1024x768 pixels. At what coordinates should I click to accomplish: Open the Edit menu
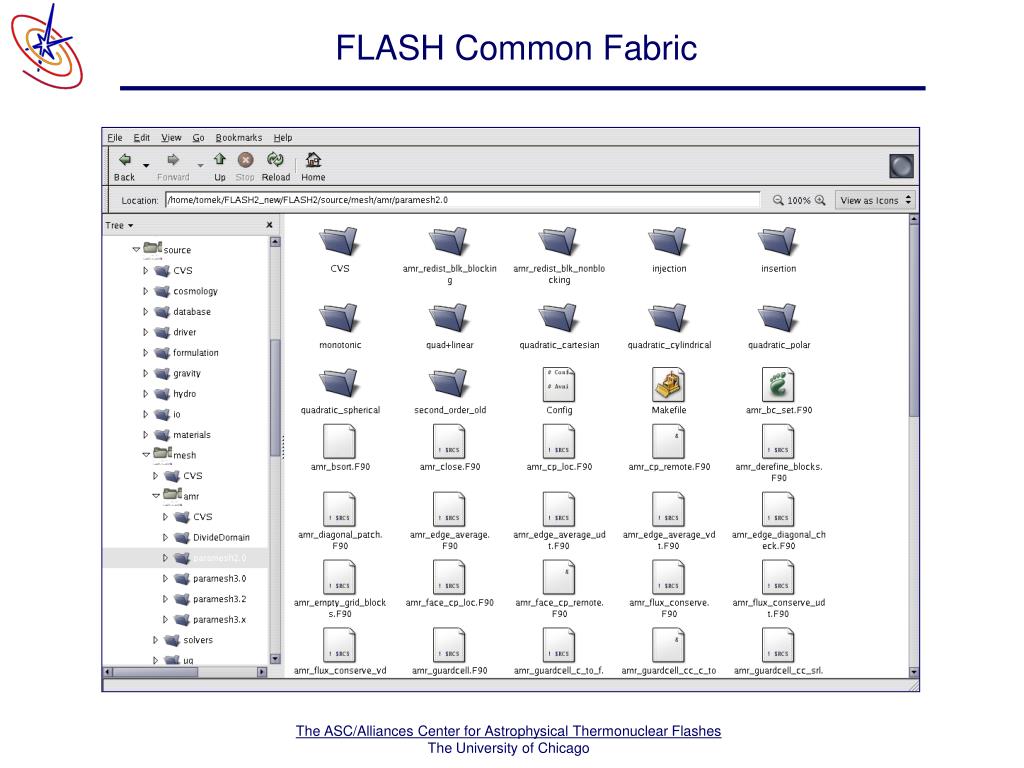click(x=142, y=138)
